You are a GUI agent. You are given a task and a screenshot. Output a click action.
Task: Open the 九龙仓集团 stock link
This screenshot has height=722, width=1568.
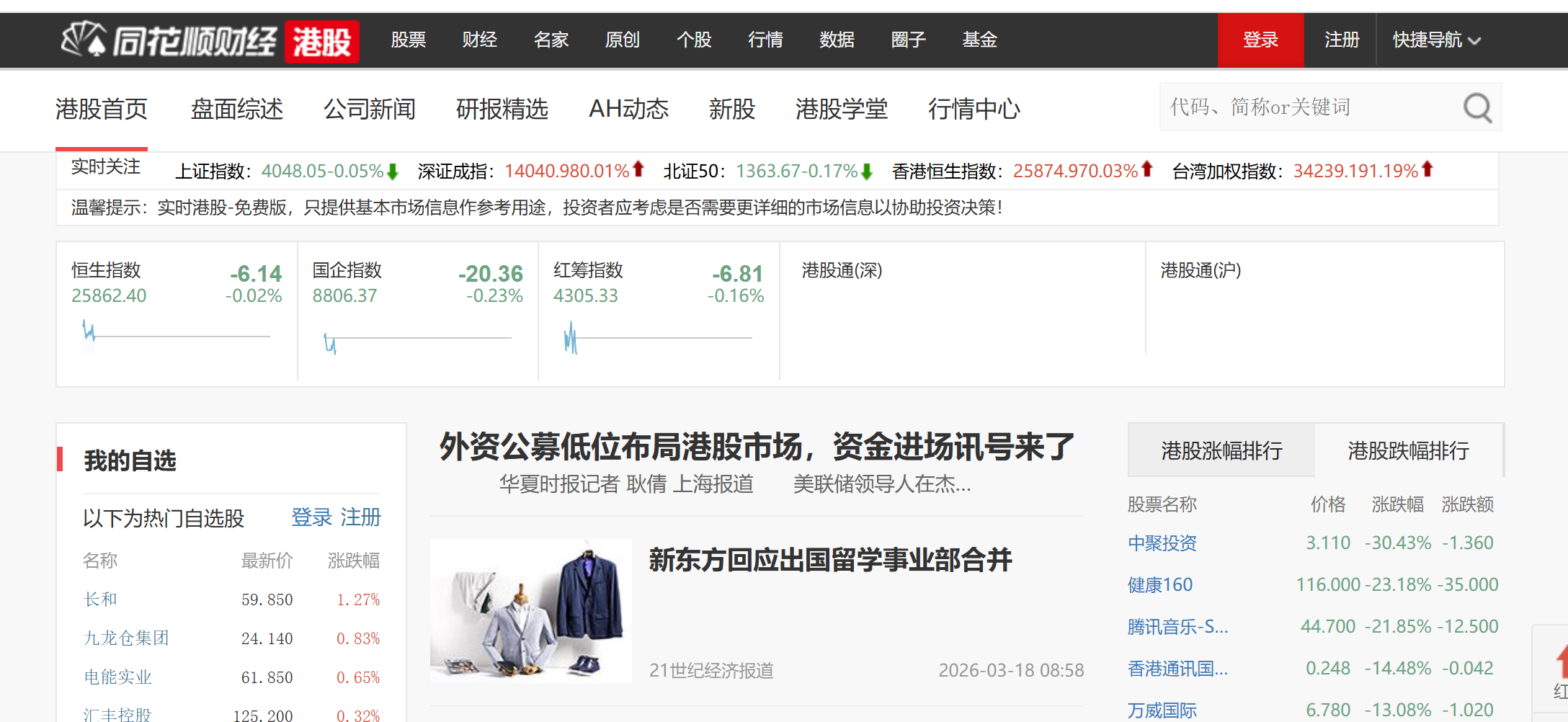tap(126, 638)
